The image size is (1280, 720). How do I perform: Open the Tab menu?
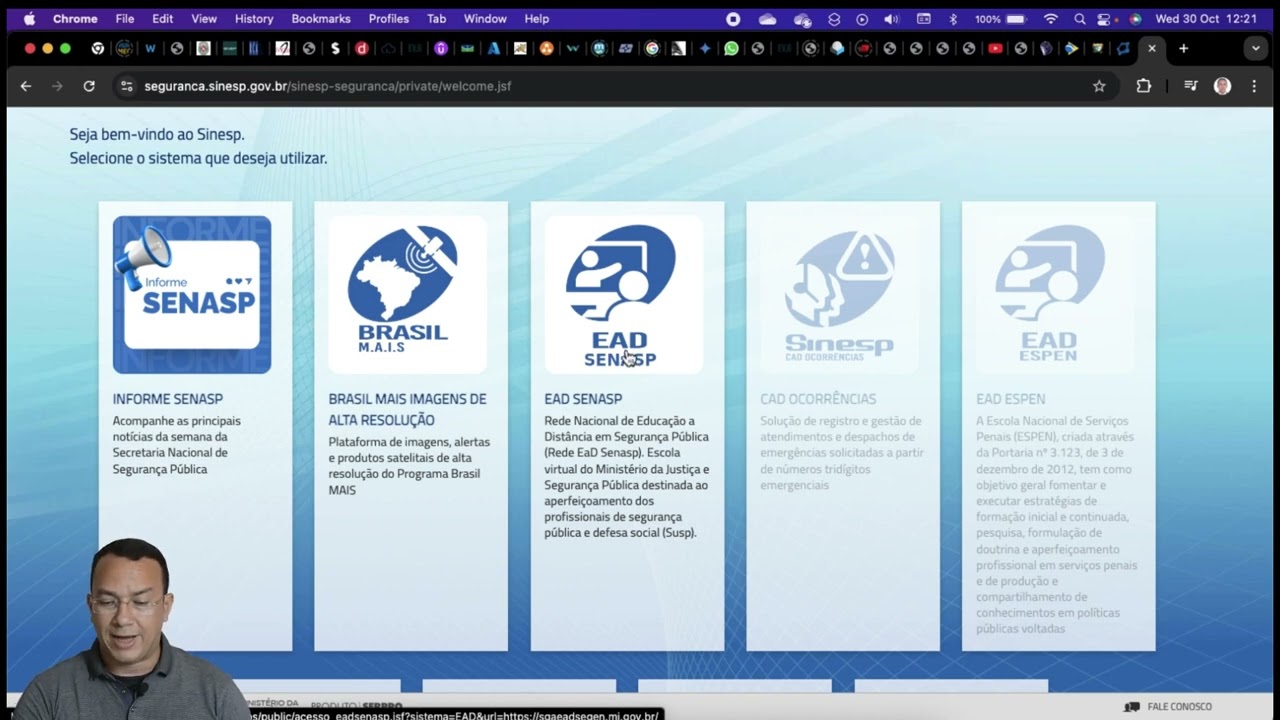[x=437, y=19]
